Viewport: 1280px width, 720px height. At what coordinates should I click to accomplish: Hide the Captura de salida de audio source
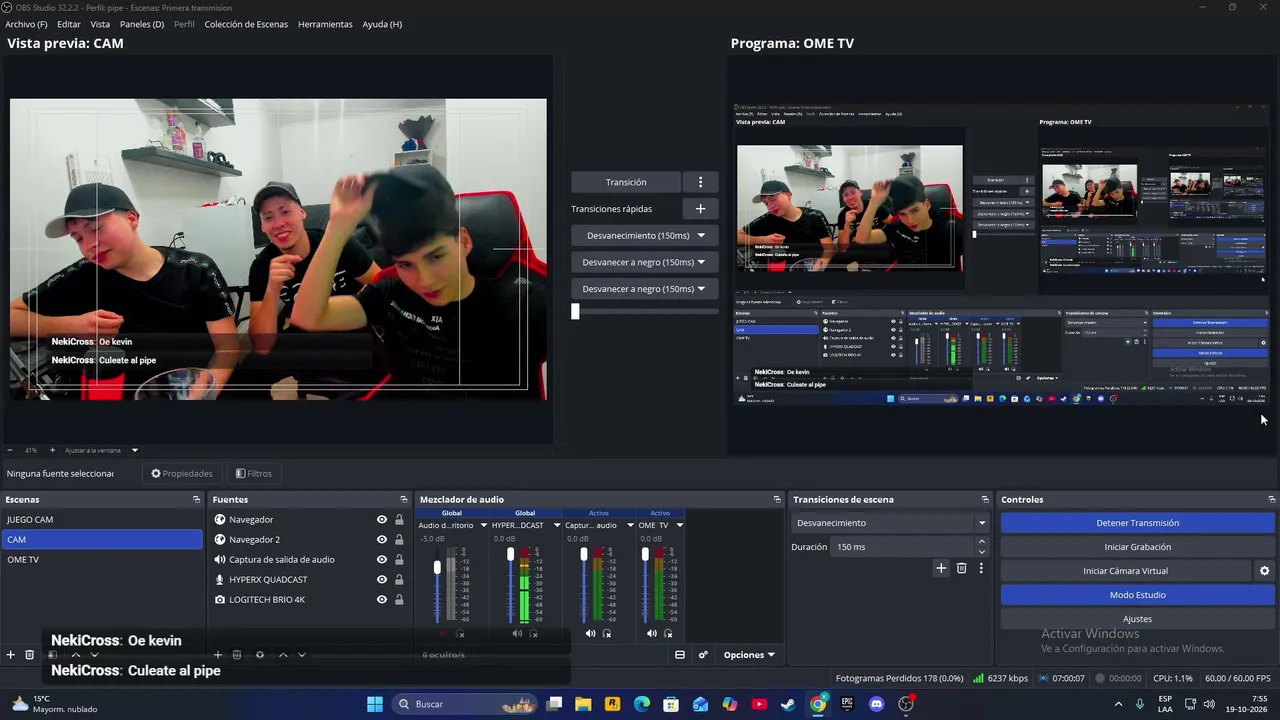pos(381,560)
